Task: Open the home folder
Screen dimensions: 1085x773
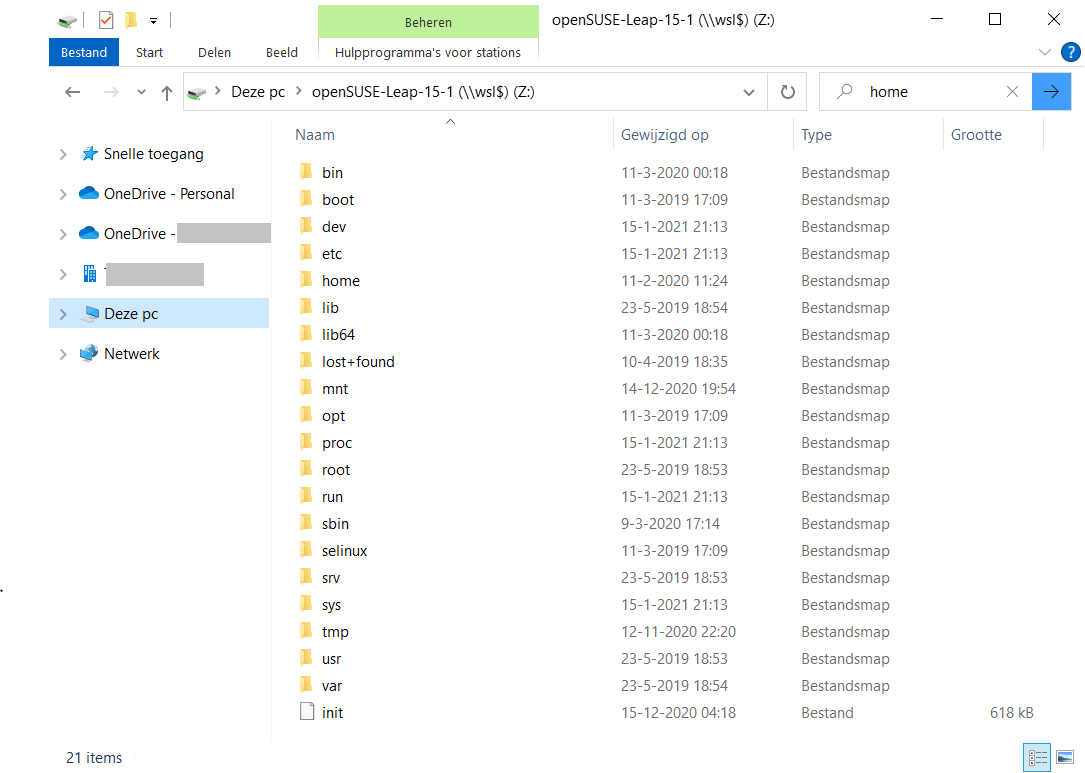Action: pos(339,280)
